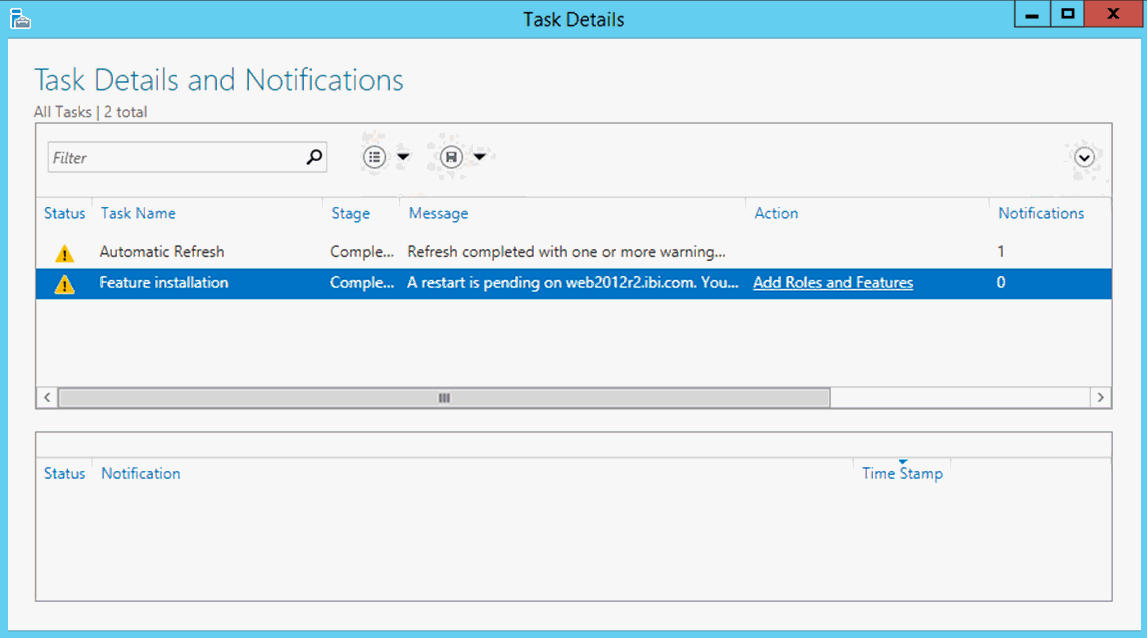The image size is (1147, 638).
Task: Click the warning icon for Automatic Refresh
Action: click(x=64, y=253)
